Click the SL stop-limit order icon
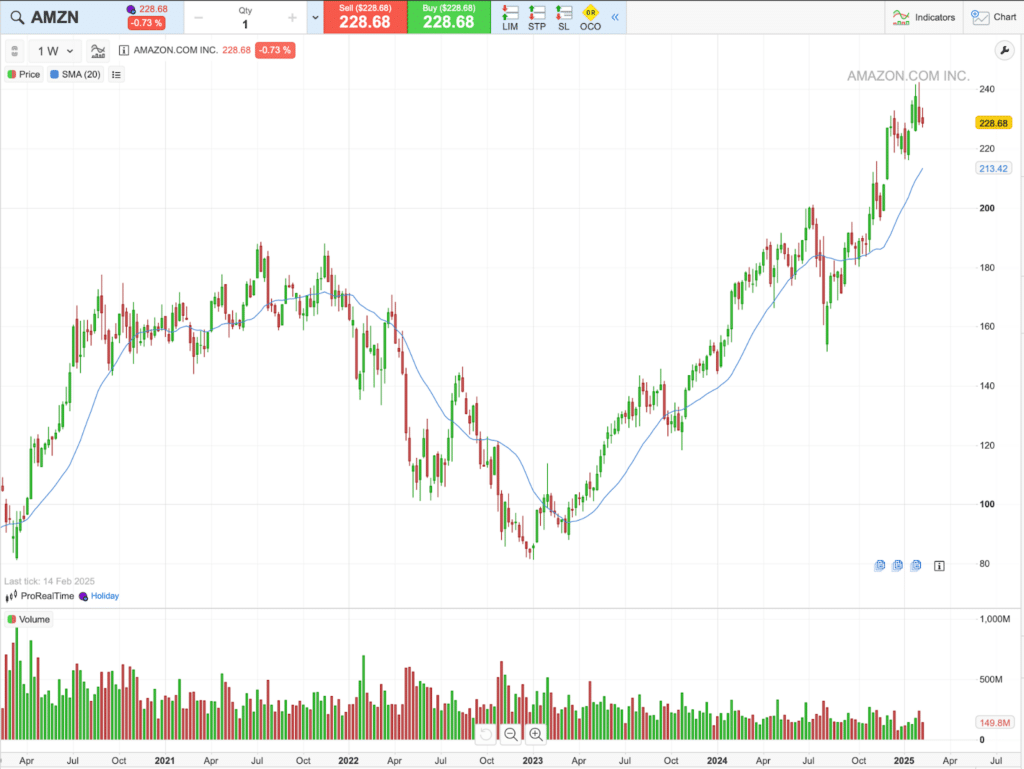 point(564,18)
